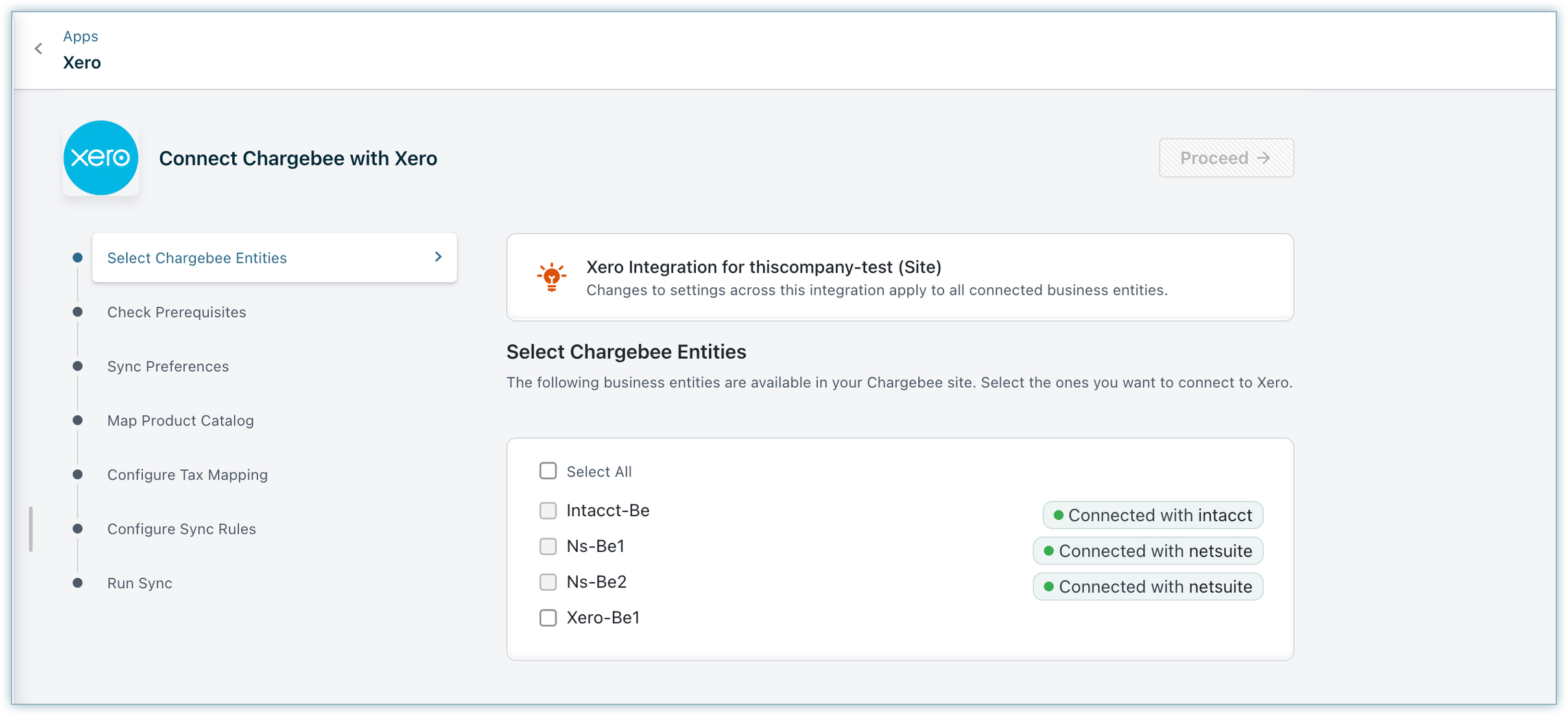This screenshot has height=716, width=1568.
Task: Select Map Product Catalog step
Action: [180, 420]
